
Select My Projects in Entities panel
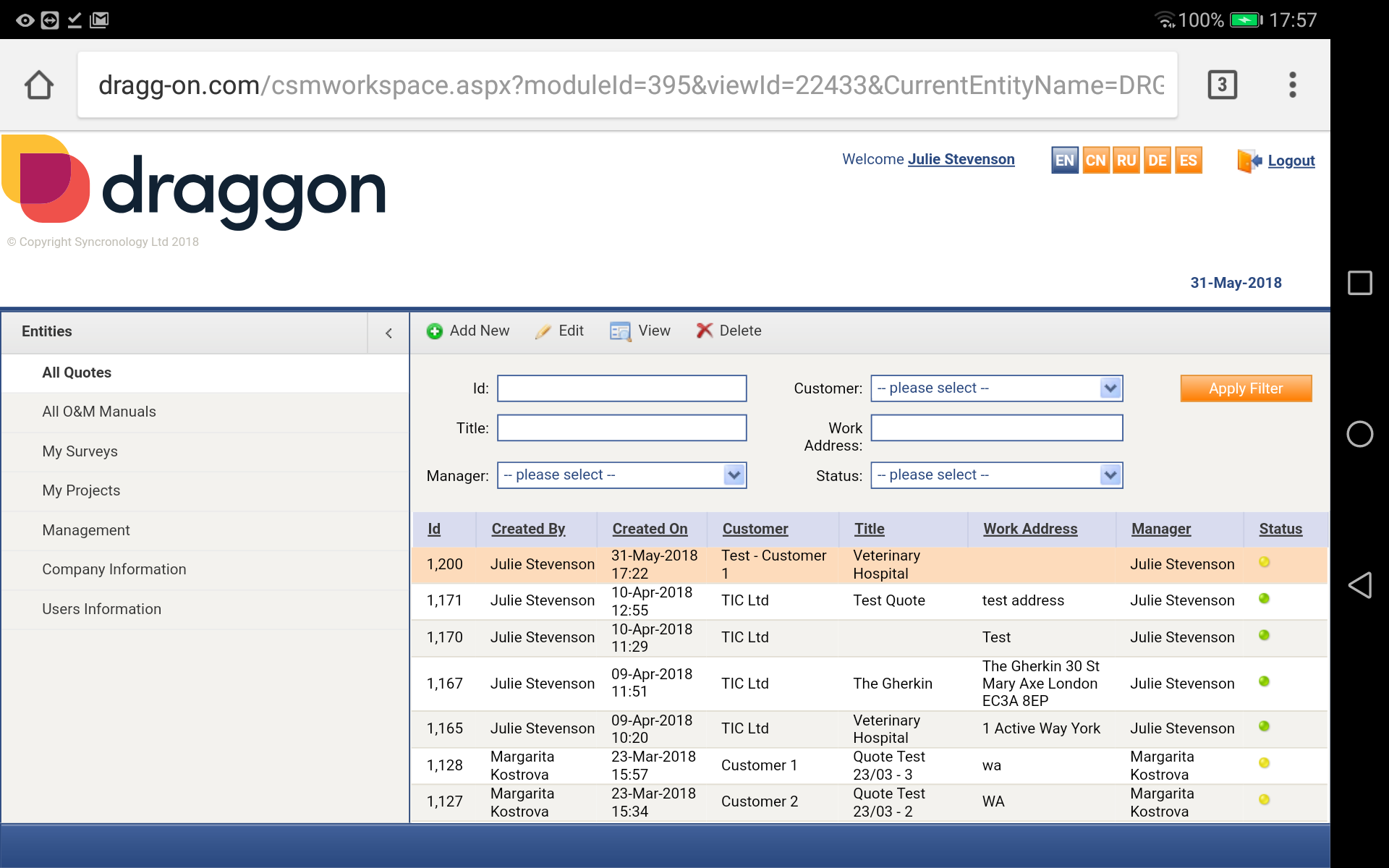(81, 490)
